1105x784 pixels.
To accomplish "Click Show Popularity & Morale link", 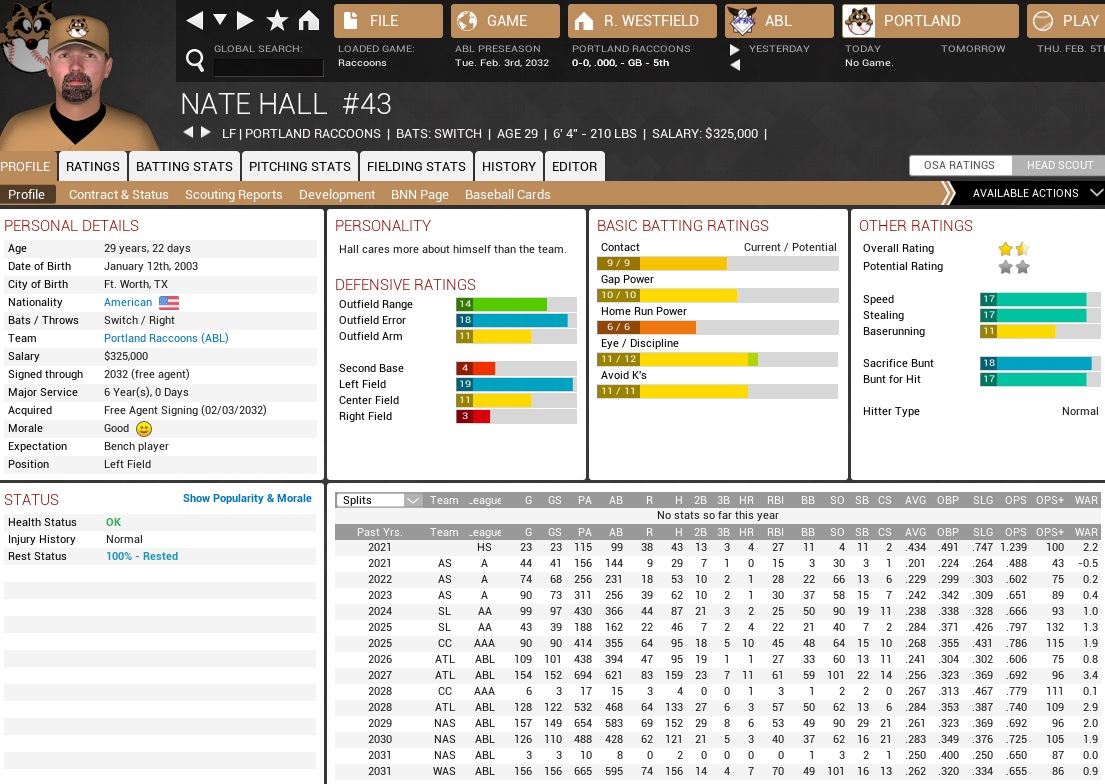I will (x=247, y=498).
